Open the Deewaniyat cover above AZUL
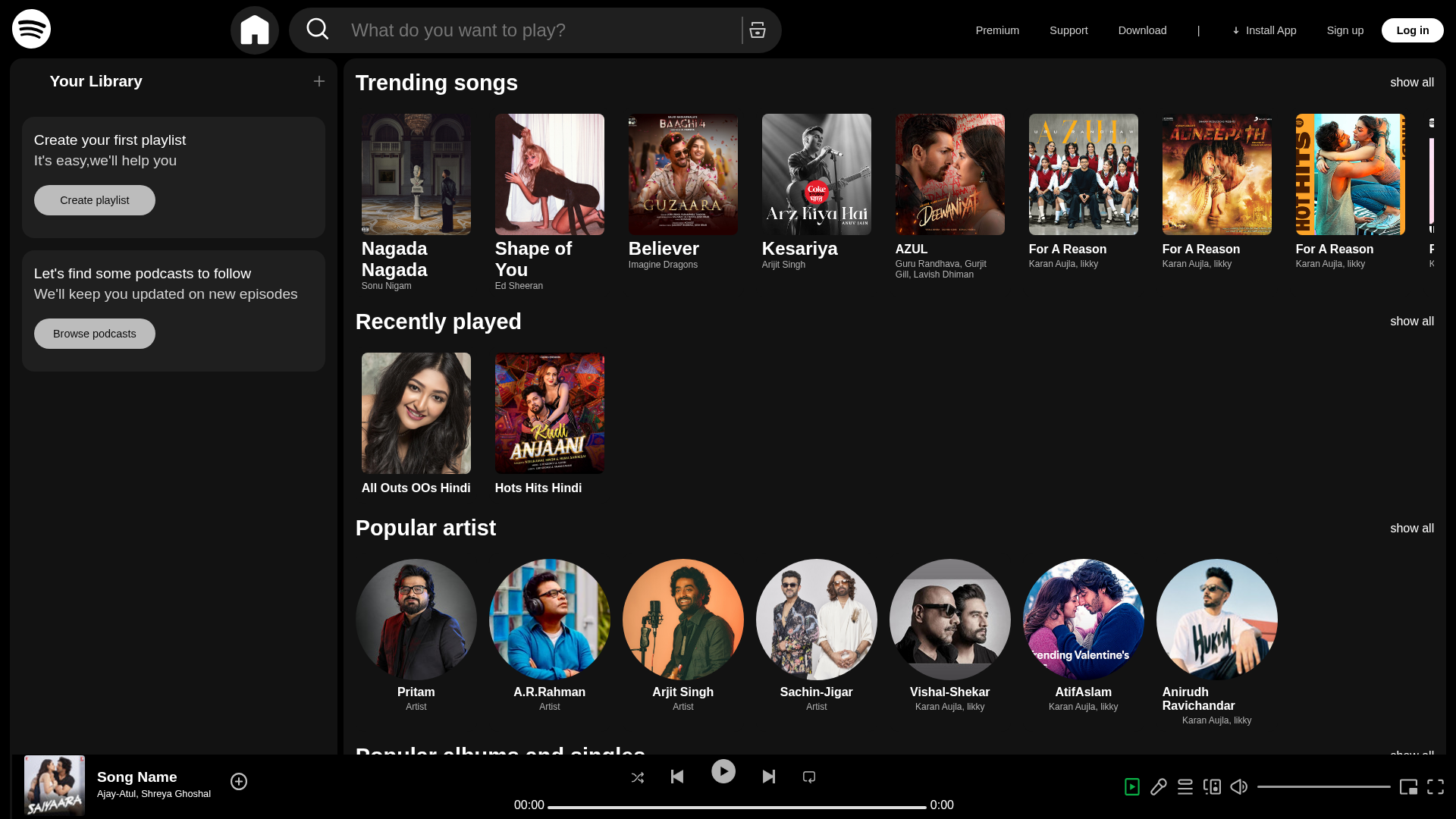Viewport: 1456px width, 819px height. [950, 174]
